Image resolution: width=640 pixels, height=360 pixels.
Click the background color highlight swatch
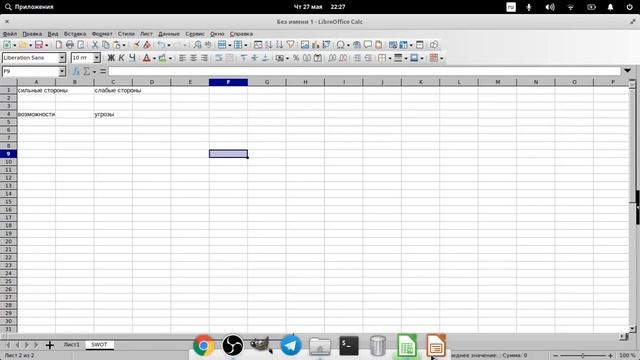(x=162, y=58)
